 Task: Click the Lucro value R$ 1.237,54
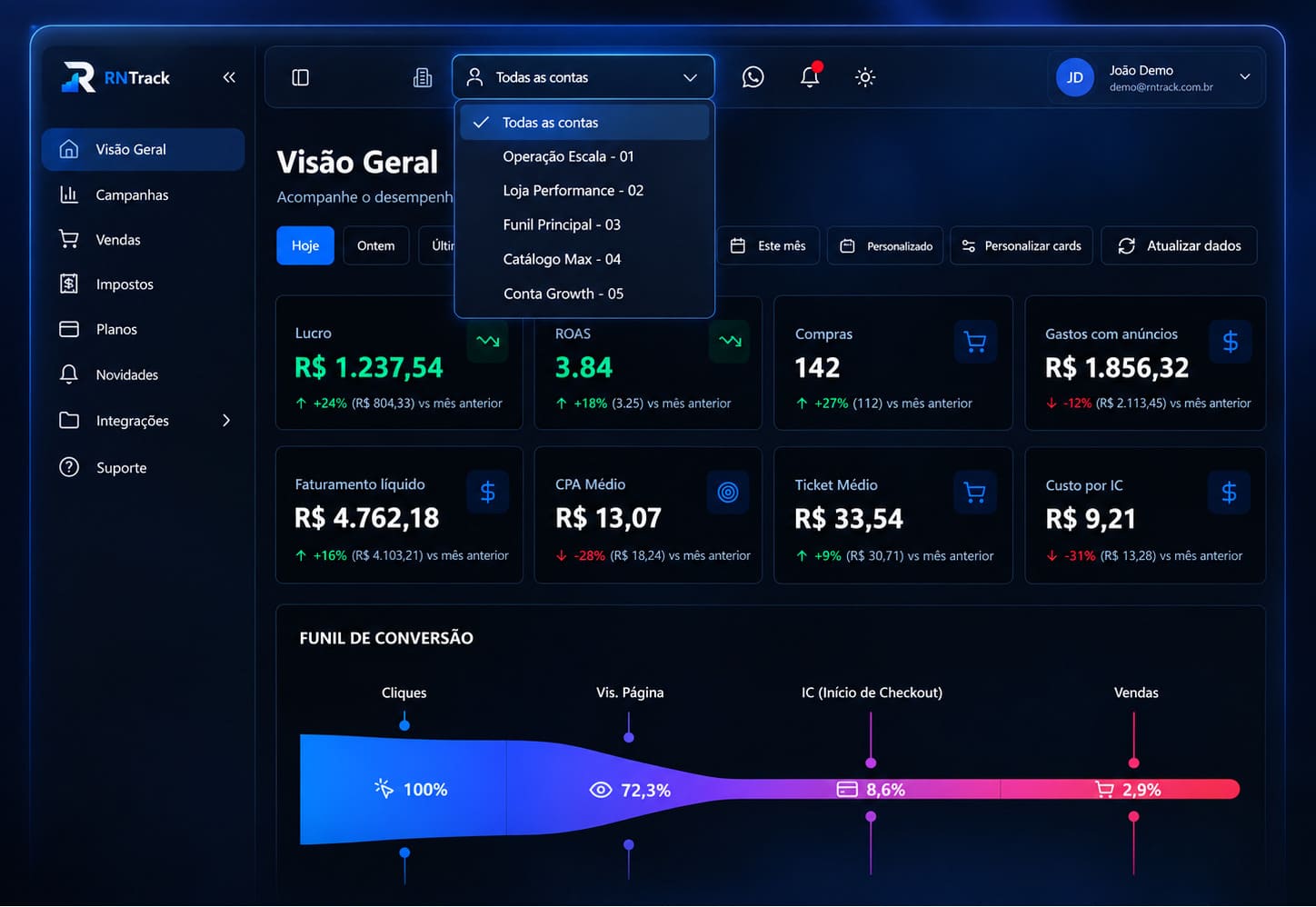pos(369,367)
